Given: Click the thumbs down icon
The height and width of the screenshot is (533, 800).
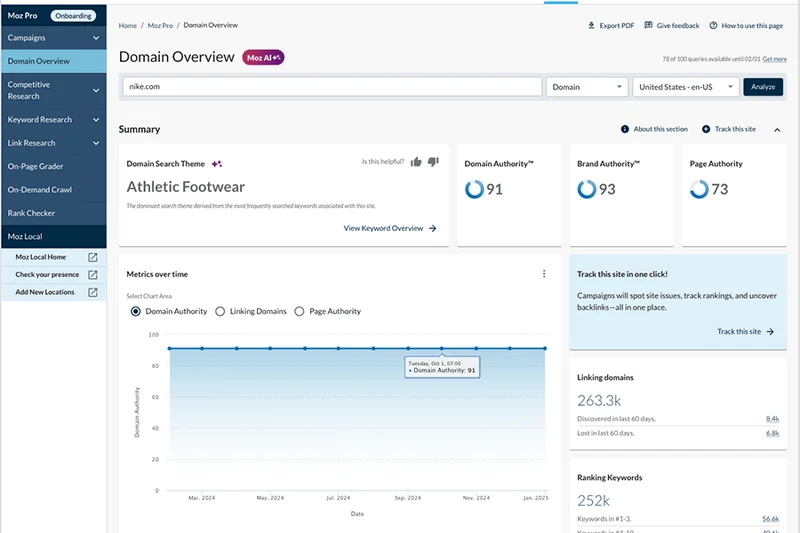Looking at the screenshot, I should point(433,162).
